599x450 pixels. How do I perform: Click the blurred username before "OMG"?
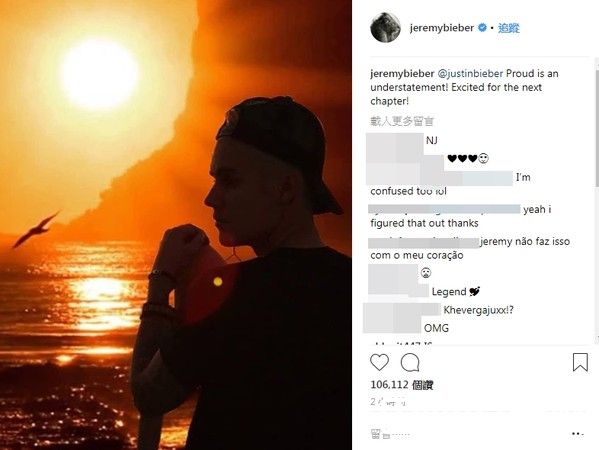pyautogui.click(x=392, y=327)
